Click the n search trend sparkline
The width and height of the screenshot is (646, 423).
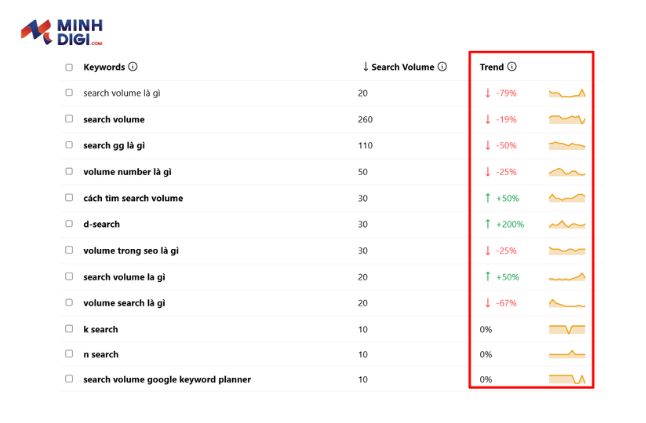(x=567, y=354)
